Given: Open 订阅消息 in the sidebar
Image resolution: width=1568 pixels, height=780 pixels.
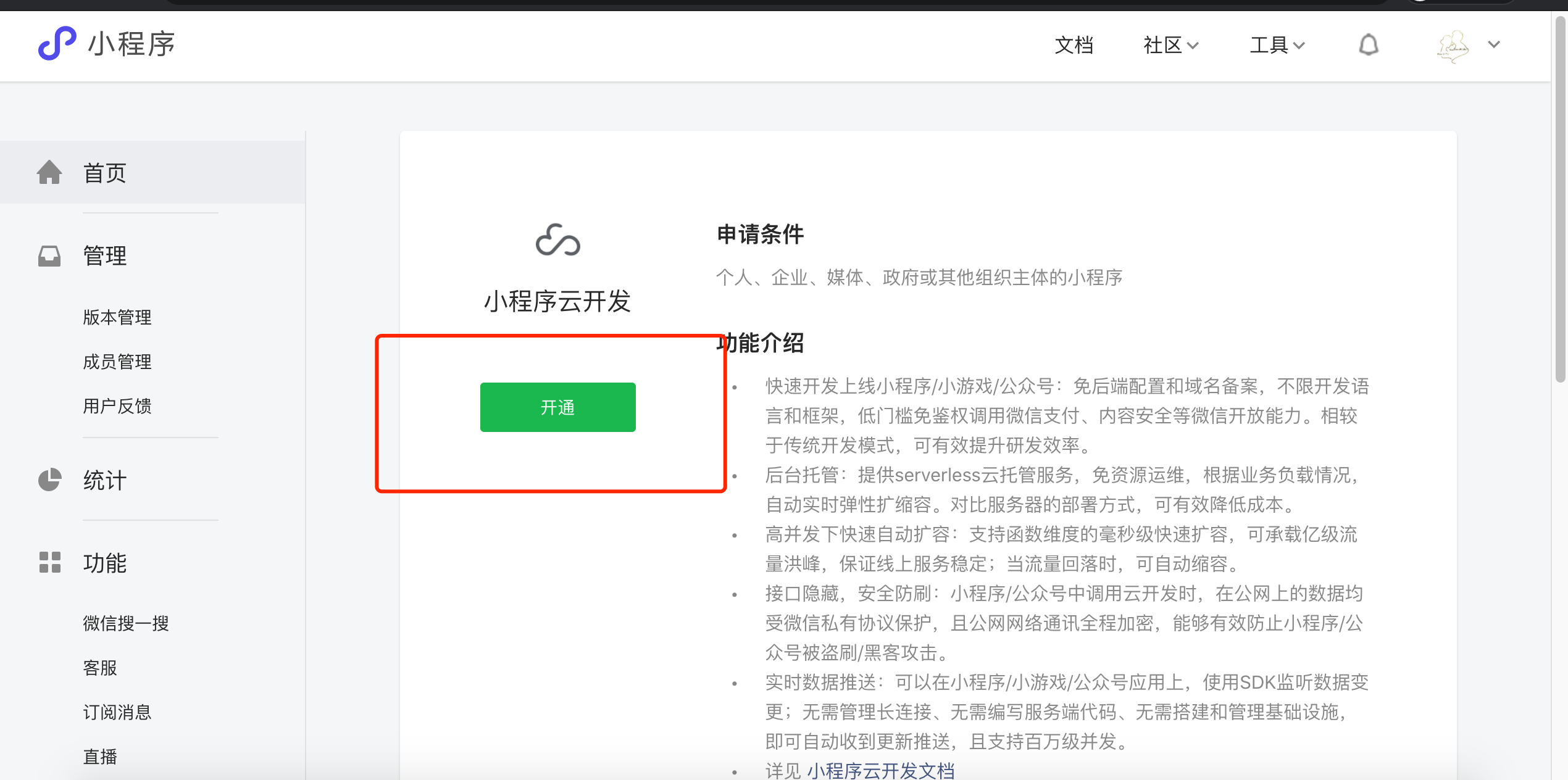Looking at the screenshot, I should tap(117, 712).
